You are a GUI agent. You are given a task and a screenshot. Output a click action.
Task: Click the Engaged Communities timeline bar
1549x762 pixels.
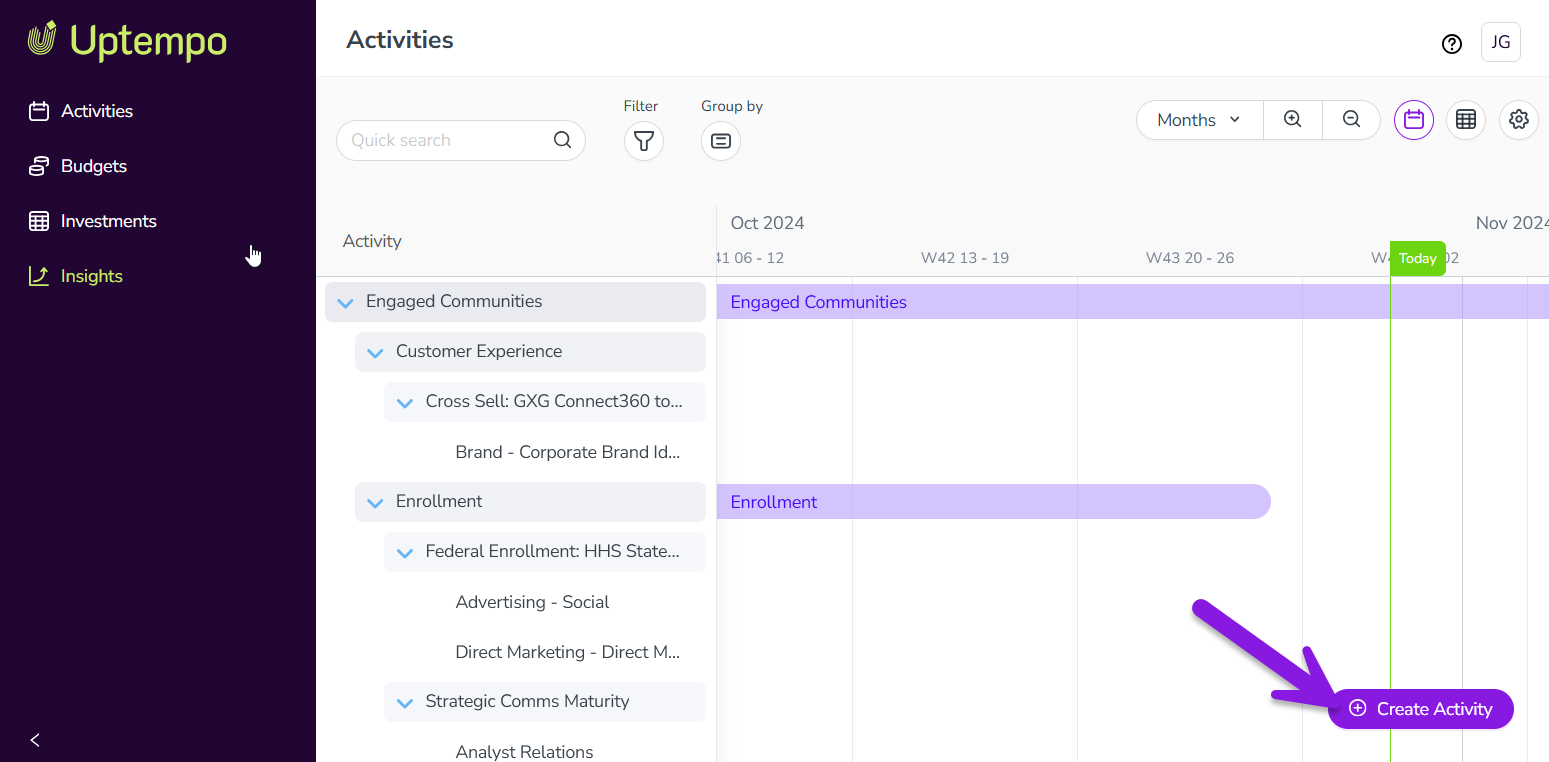1133,302
